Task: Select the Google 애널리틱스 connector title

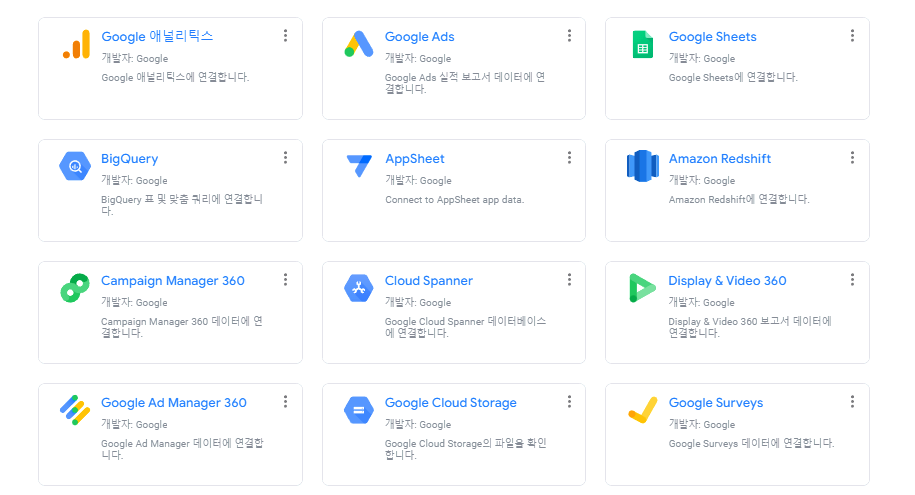Action: pyautogui.click(x=157, y=36)
